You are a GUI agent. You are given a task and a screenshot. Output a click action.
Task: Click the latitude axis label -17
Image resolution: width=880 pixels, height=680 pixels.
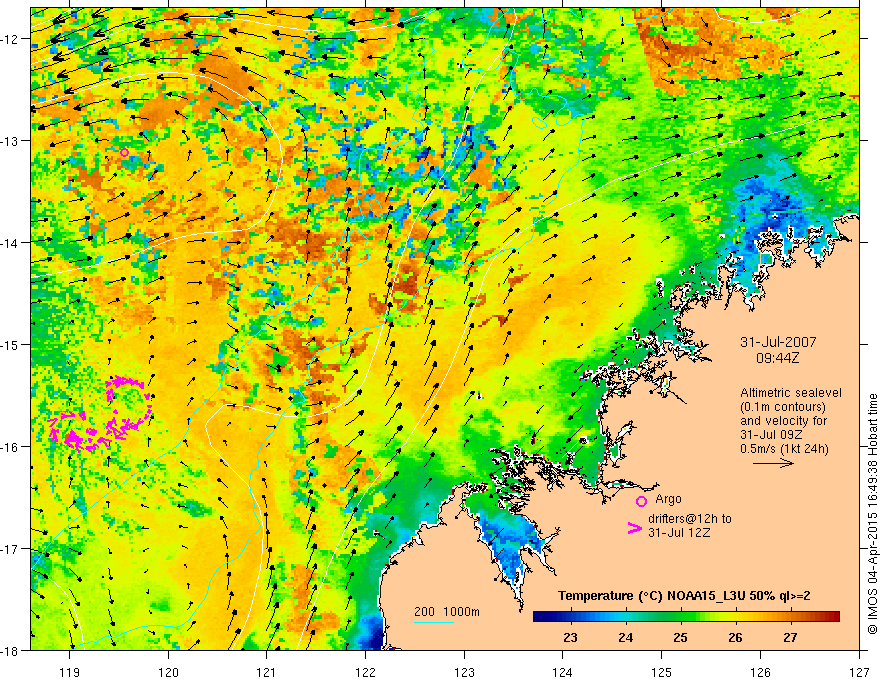[11, 549]
